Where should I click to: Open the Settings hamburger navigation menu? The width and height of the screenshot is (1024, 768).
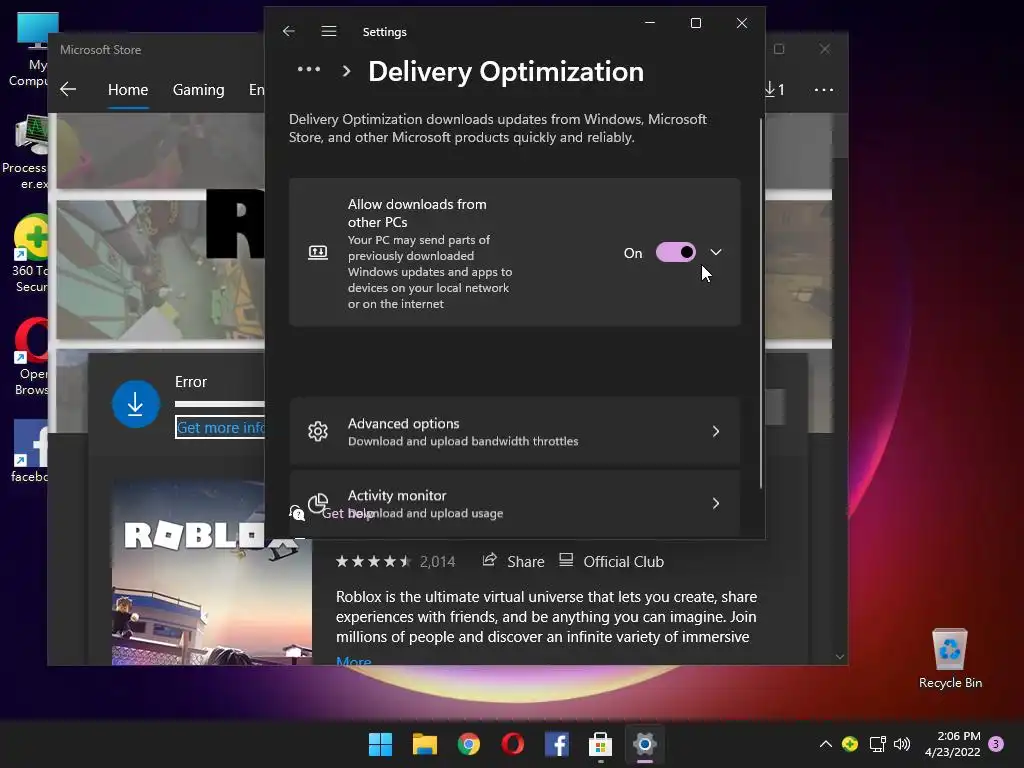[x=329, y=31]
